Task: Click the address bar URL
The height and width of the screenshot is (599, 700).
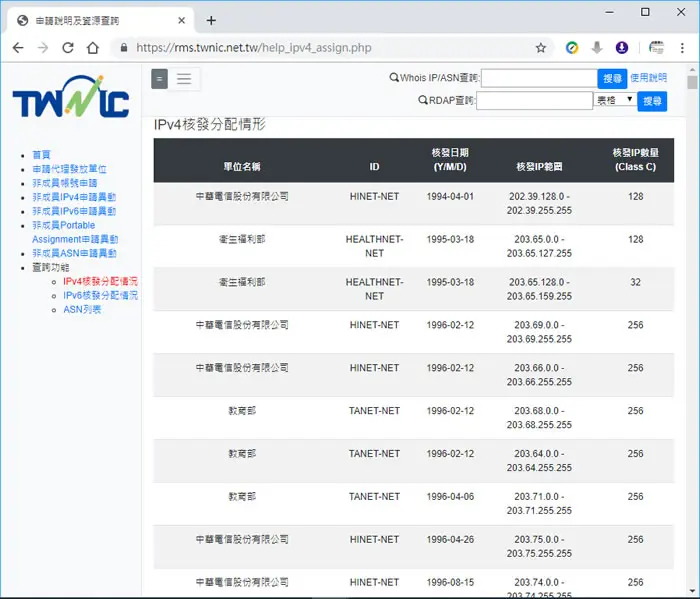Action: point(254,48)
